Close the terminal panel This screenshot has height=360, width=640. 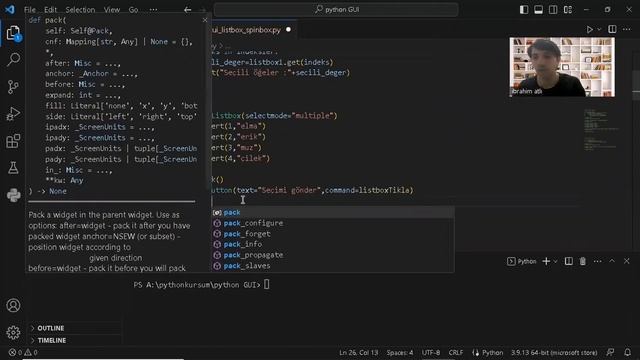(627, 261)
